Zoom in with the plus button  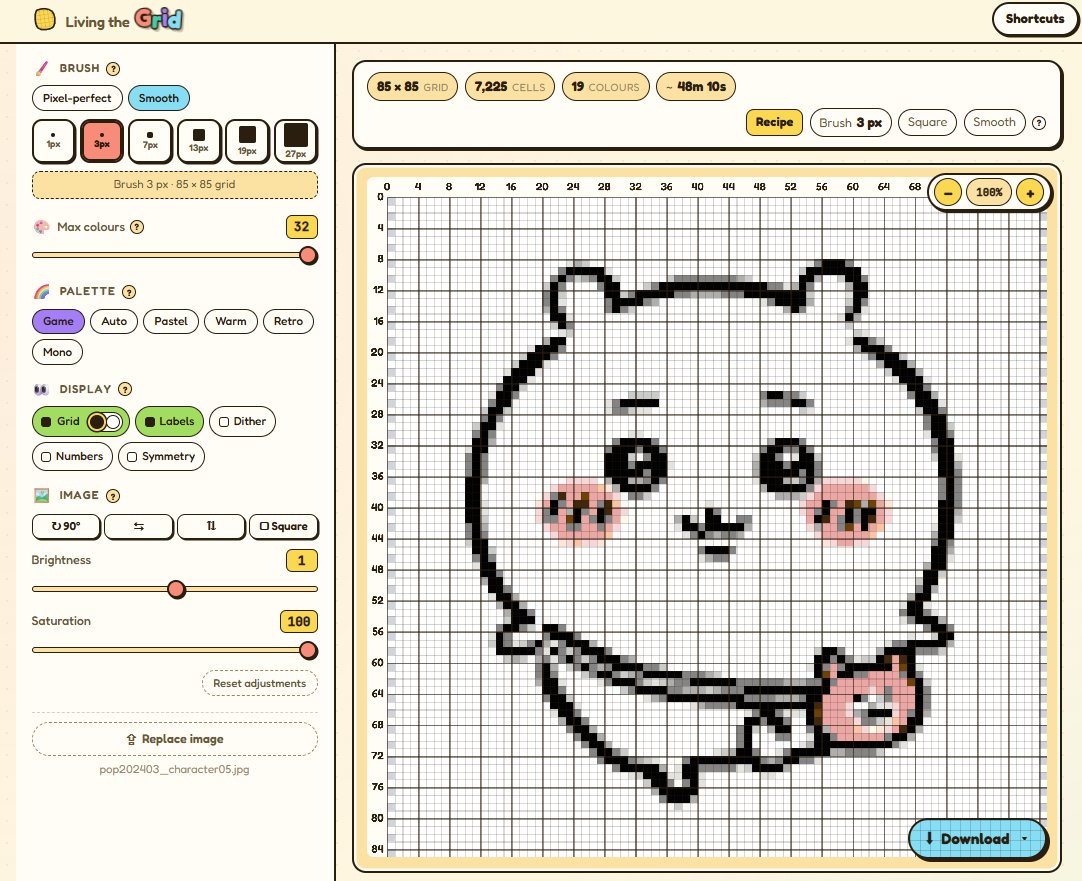tap(1030, 192)
